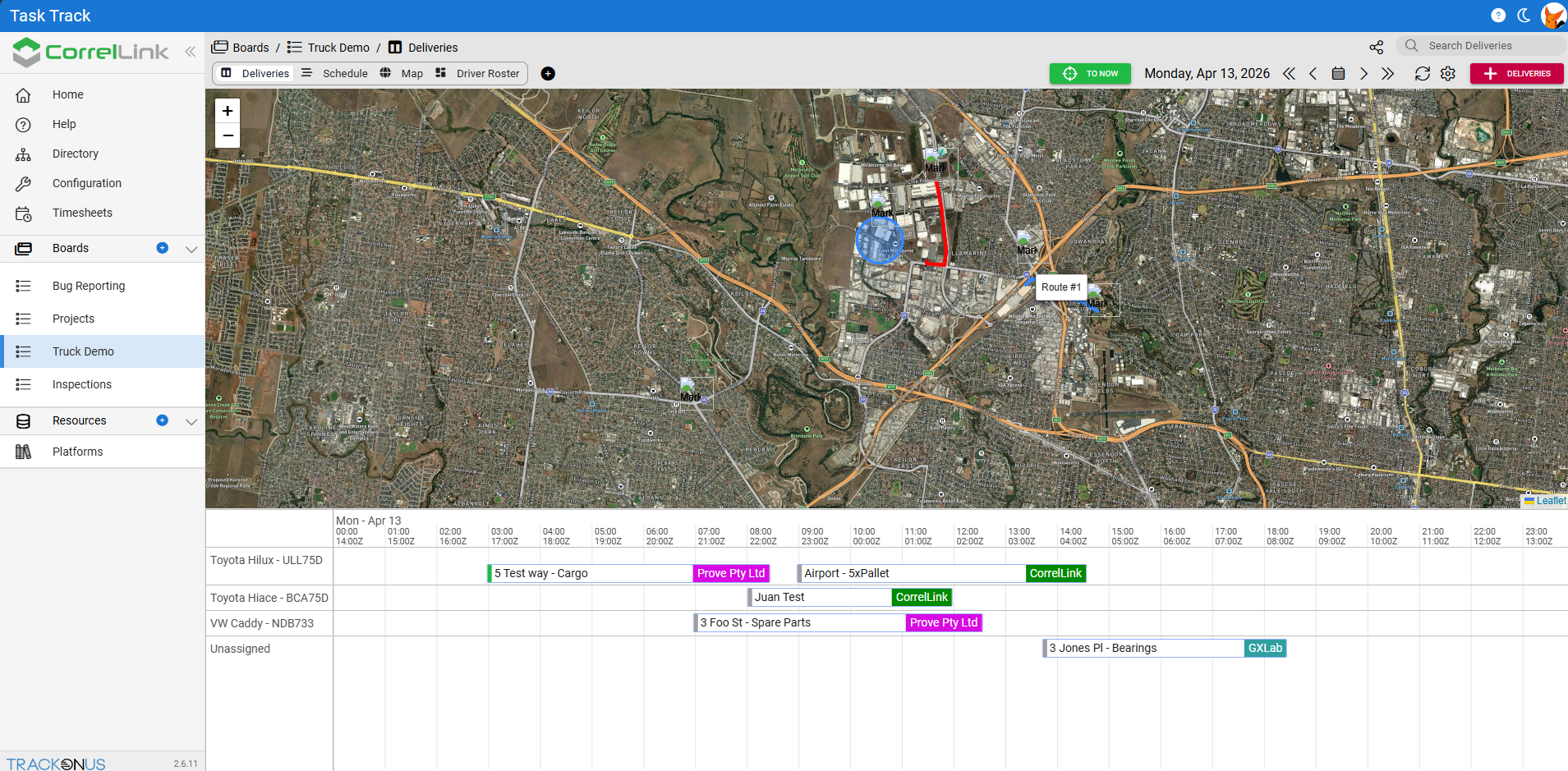Click the Deliveries breadcrumb
This screenshot has height=771, width=1568.
[x=423, y=48]
